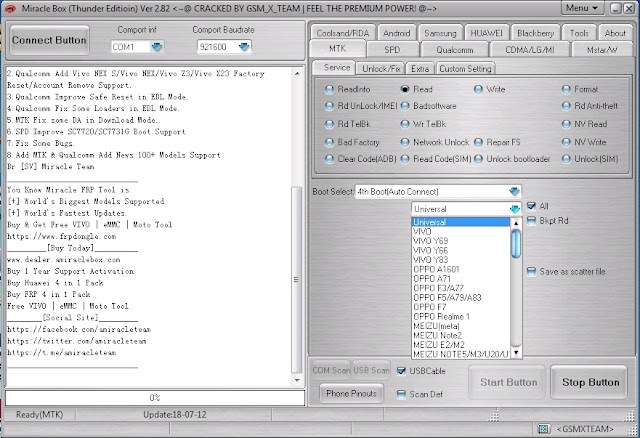
Task: Toggle the Bkpt Rd checkbox
Action: pos(531,221)
